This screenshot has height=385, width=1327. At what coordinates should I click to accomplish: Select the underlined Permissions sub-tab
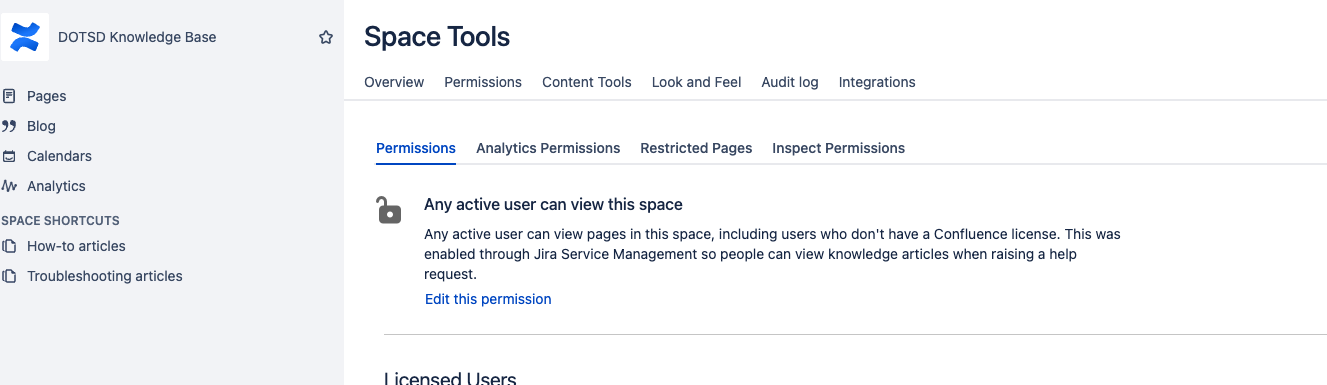pyautogui.click(x=416, y=148)
